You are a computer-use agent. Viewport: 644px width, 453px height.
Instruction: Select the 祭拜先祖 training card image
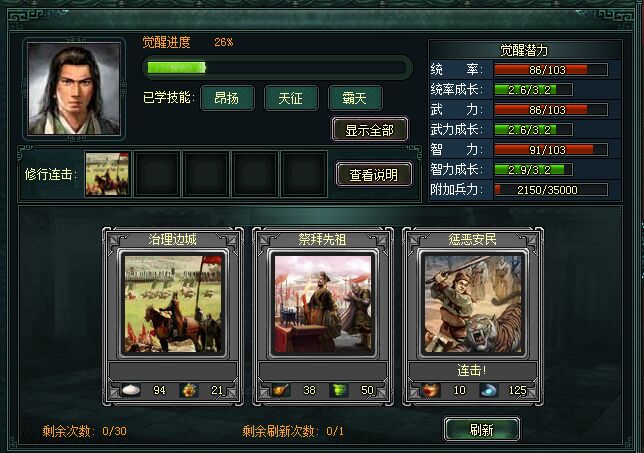point(323,304)
